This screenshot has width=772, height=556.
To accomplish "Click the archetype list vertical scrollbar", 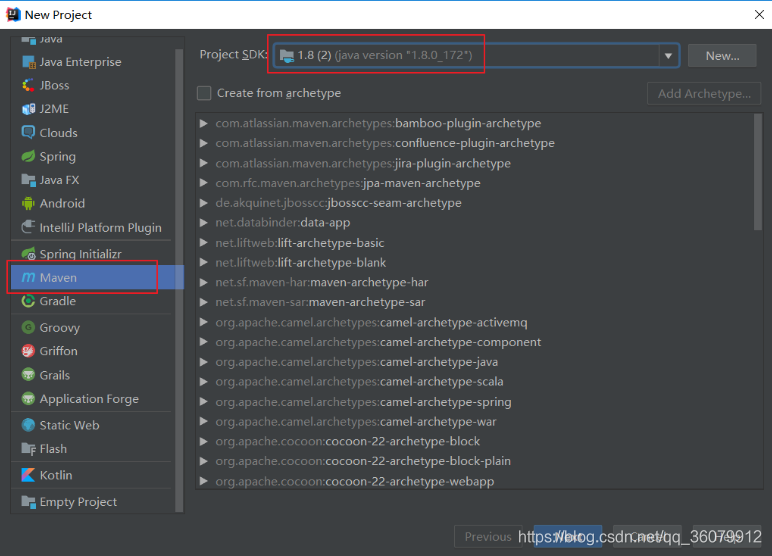I will click(758, 172).
